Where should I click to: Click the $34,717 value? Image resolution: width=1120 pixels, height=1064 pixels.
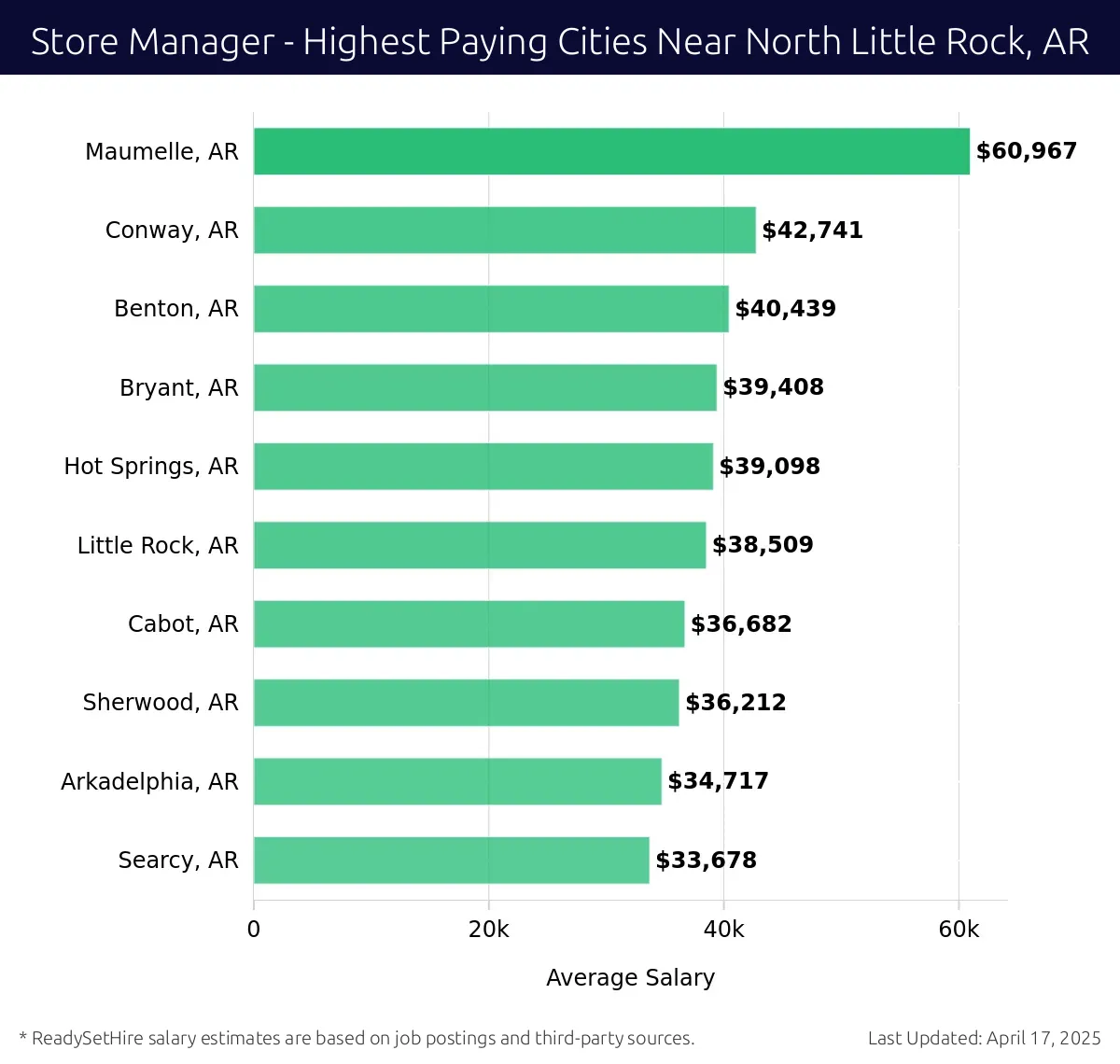719,781
